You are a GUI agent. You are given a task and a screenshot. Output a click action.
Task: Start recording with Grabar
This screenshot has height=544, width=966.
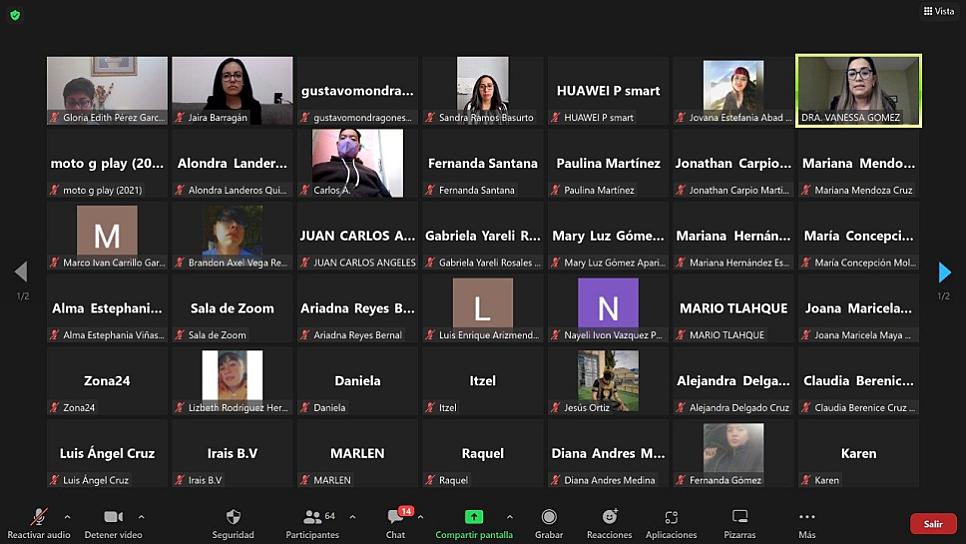(x=548, y=517)
